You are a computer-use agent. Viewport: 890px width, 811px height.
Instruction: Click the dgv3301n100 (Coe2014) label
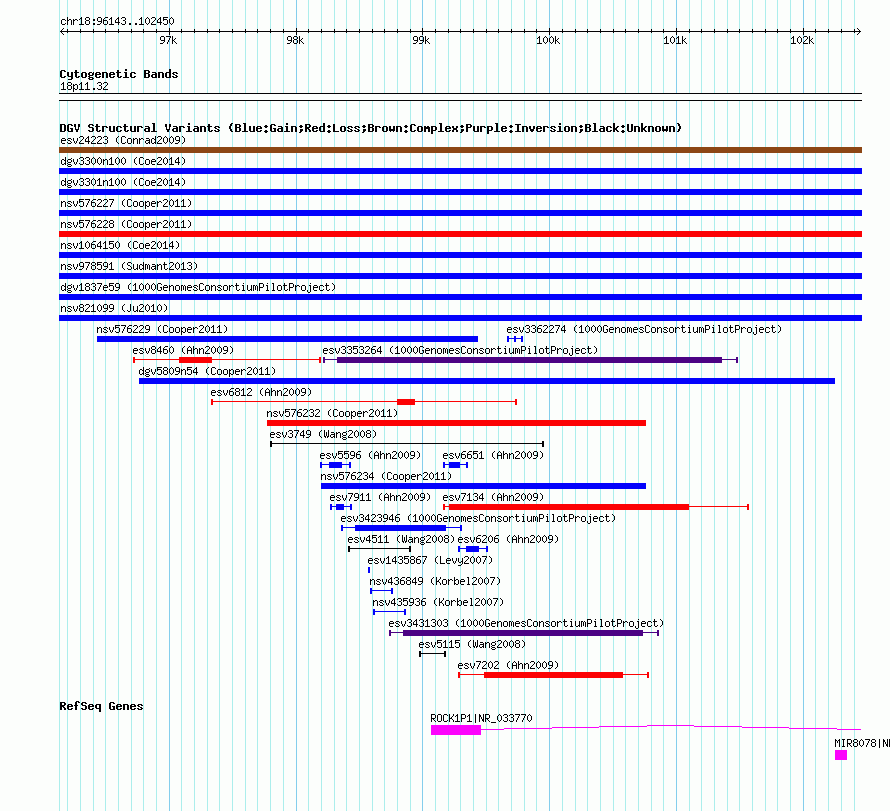123,182
